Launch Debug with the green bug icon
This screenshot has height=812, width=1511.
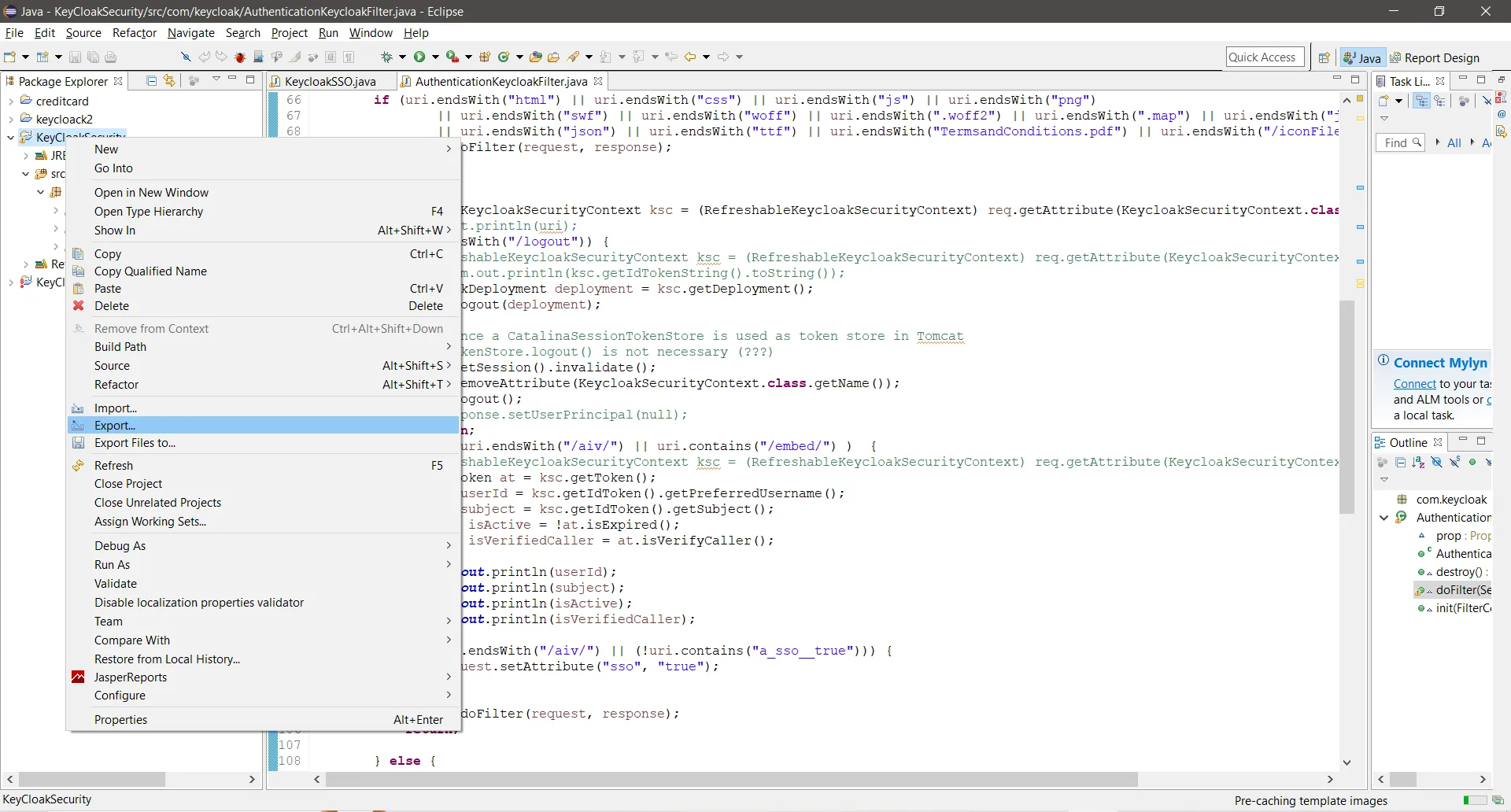386,57
